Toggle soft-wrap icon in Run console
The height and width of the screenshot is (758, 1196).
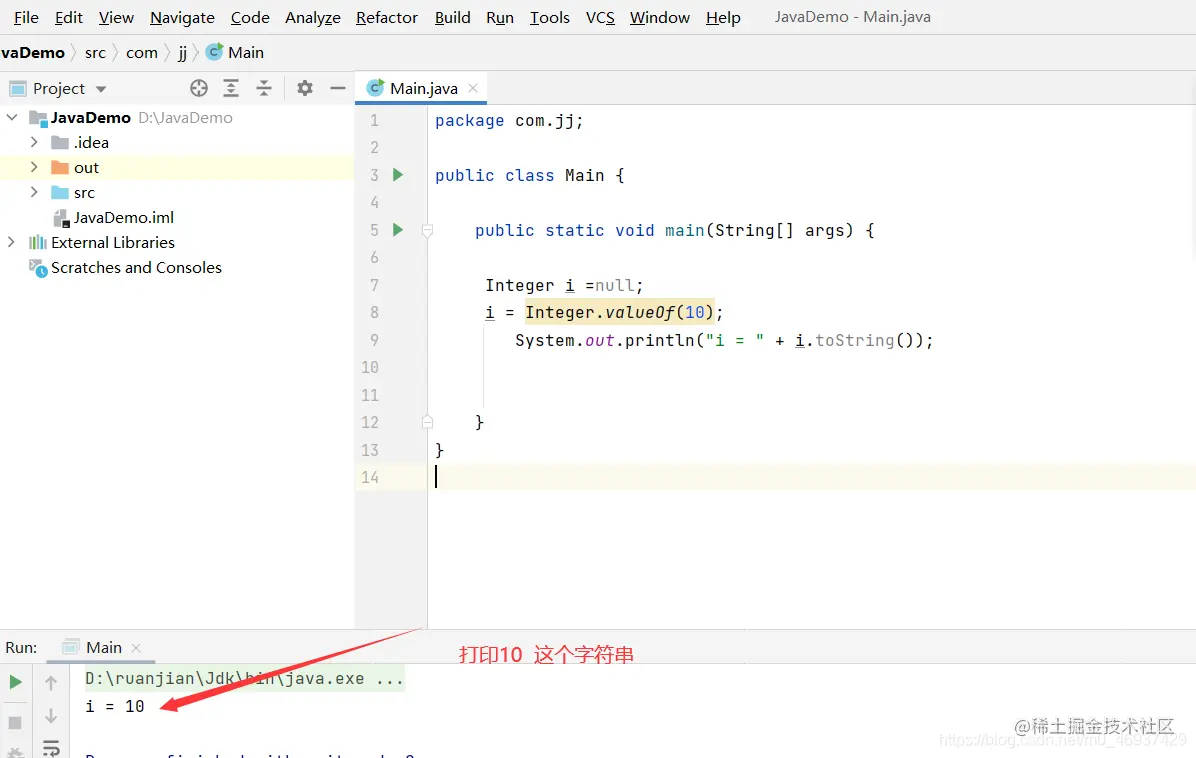click(x=51, y=748)
